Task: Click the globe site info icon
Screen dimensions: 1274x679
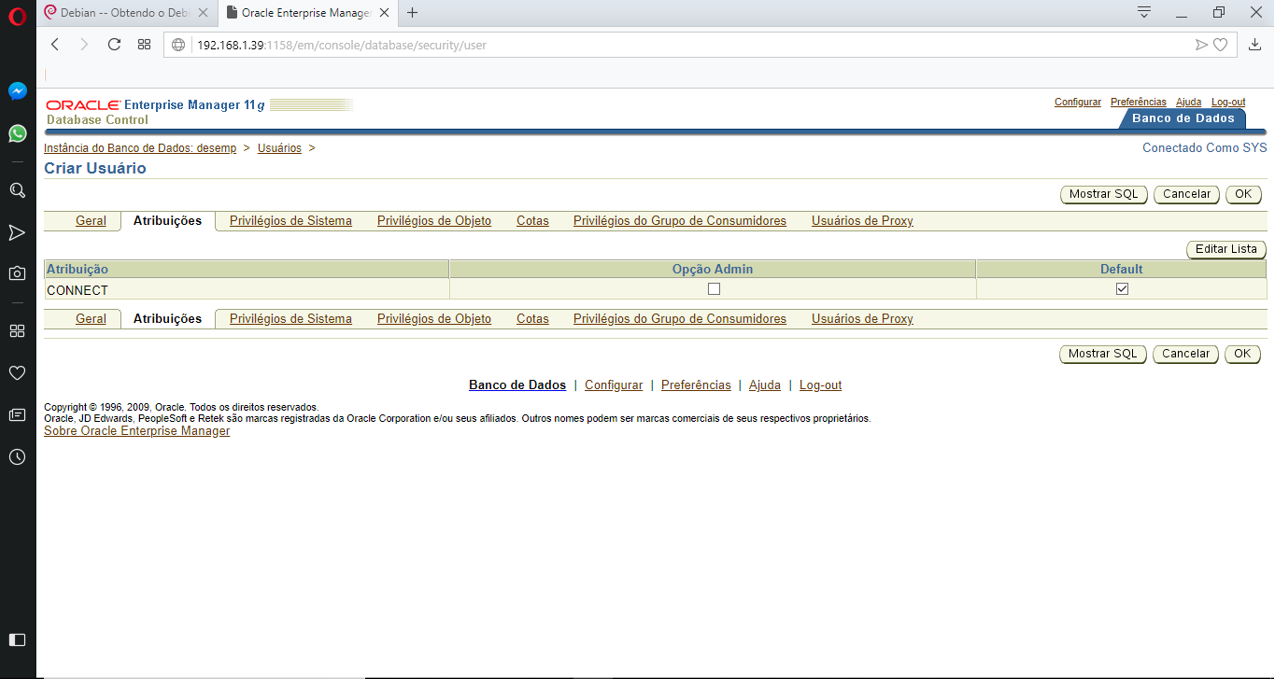Action: [179, 45]
